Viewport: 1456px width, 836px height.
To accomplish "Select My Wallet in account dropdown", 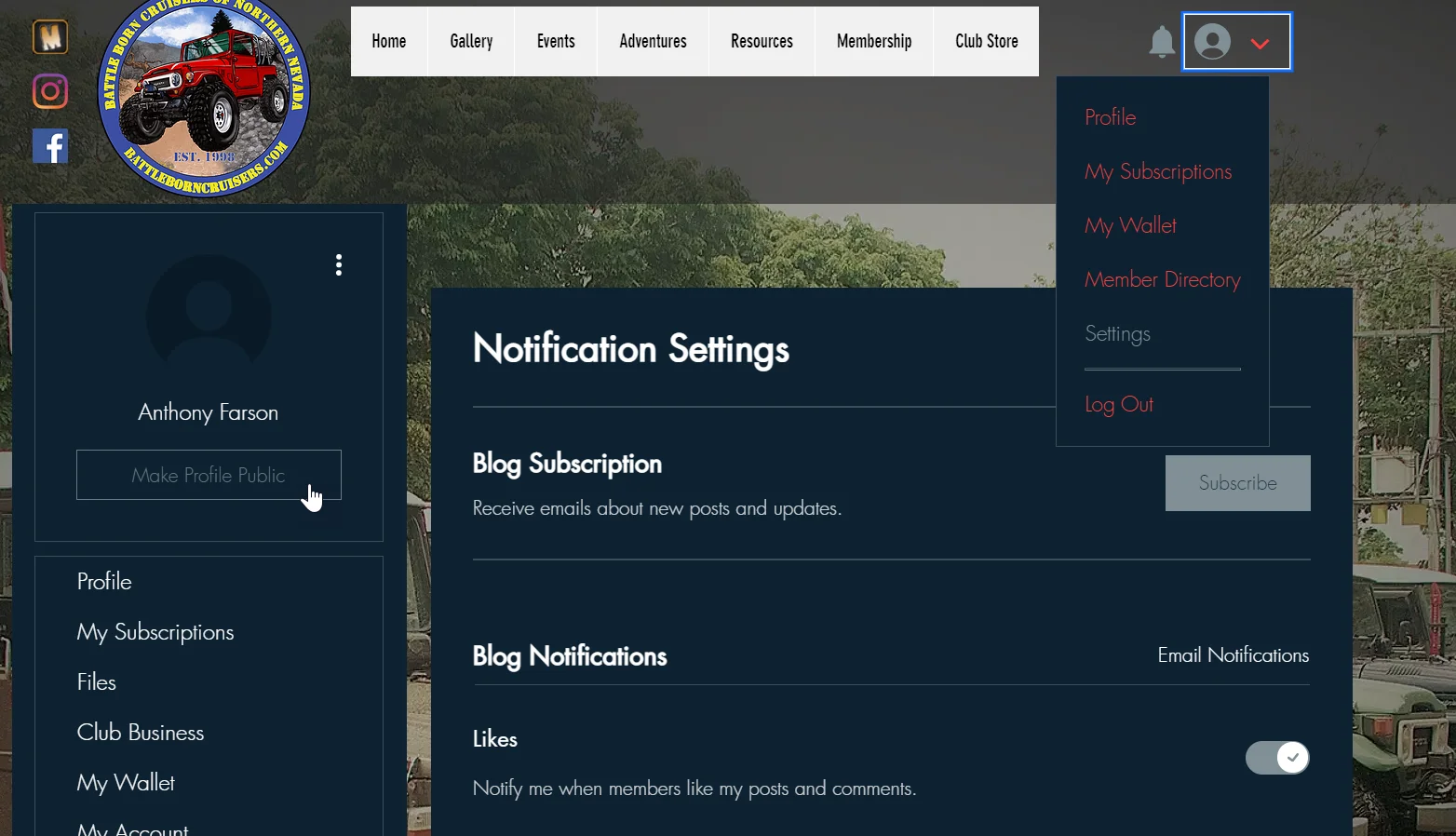I will 1130,226.
